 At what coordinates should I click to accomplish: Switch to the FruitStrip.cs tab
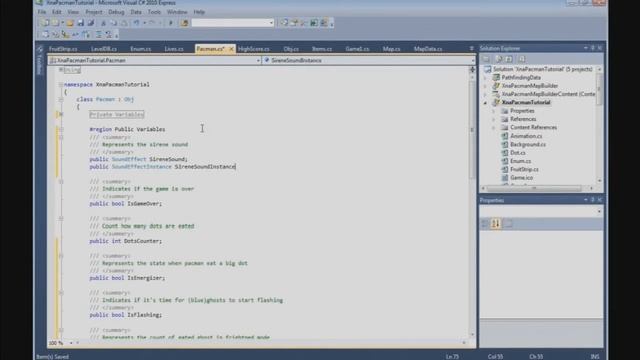tap(63, 49)
